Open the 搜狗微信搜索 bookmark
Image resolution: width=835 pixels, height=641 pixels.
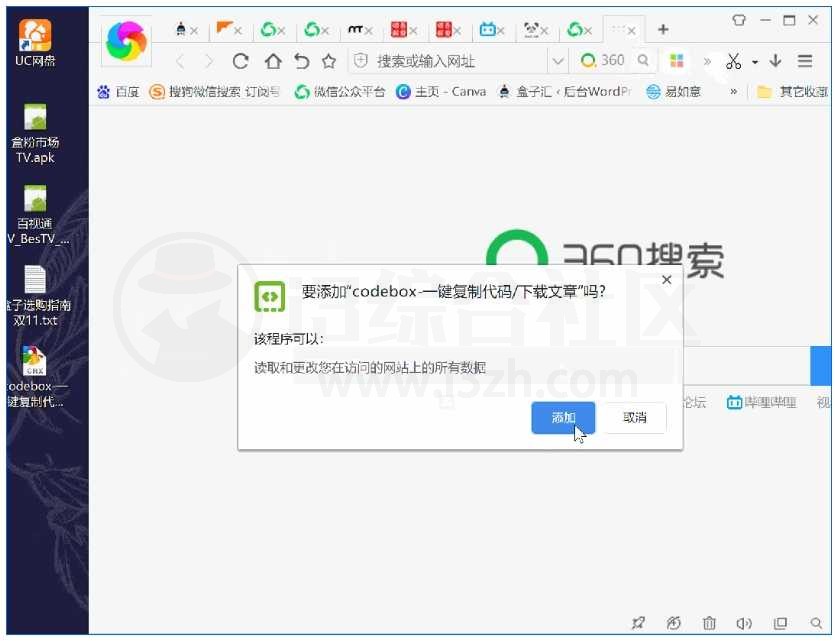click(214, 92)
